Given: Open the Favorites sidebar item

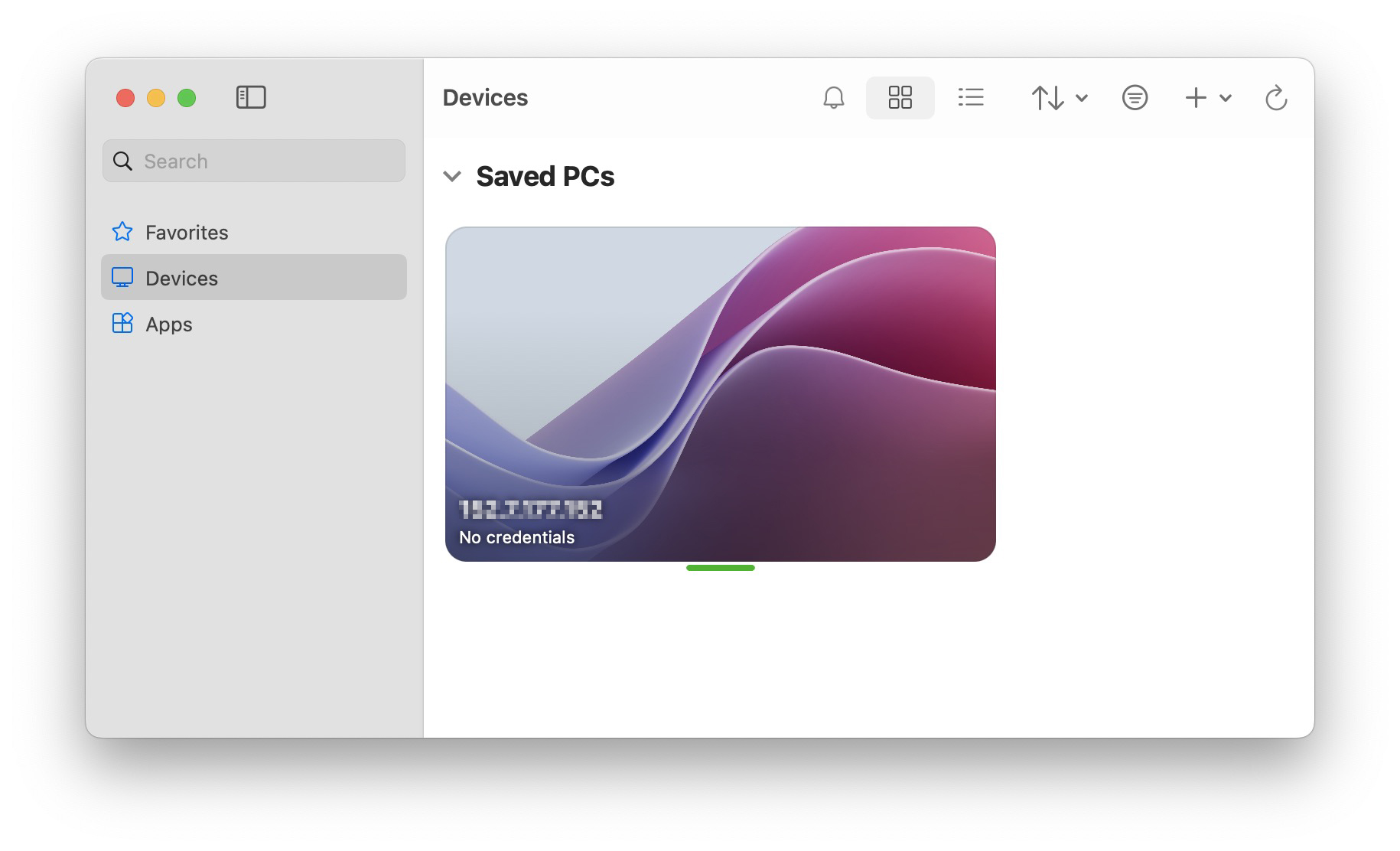Looking at the screenshot, I should tap(187, 233).
